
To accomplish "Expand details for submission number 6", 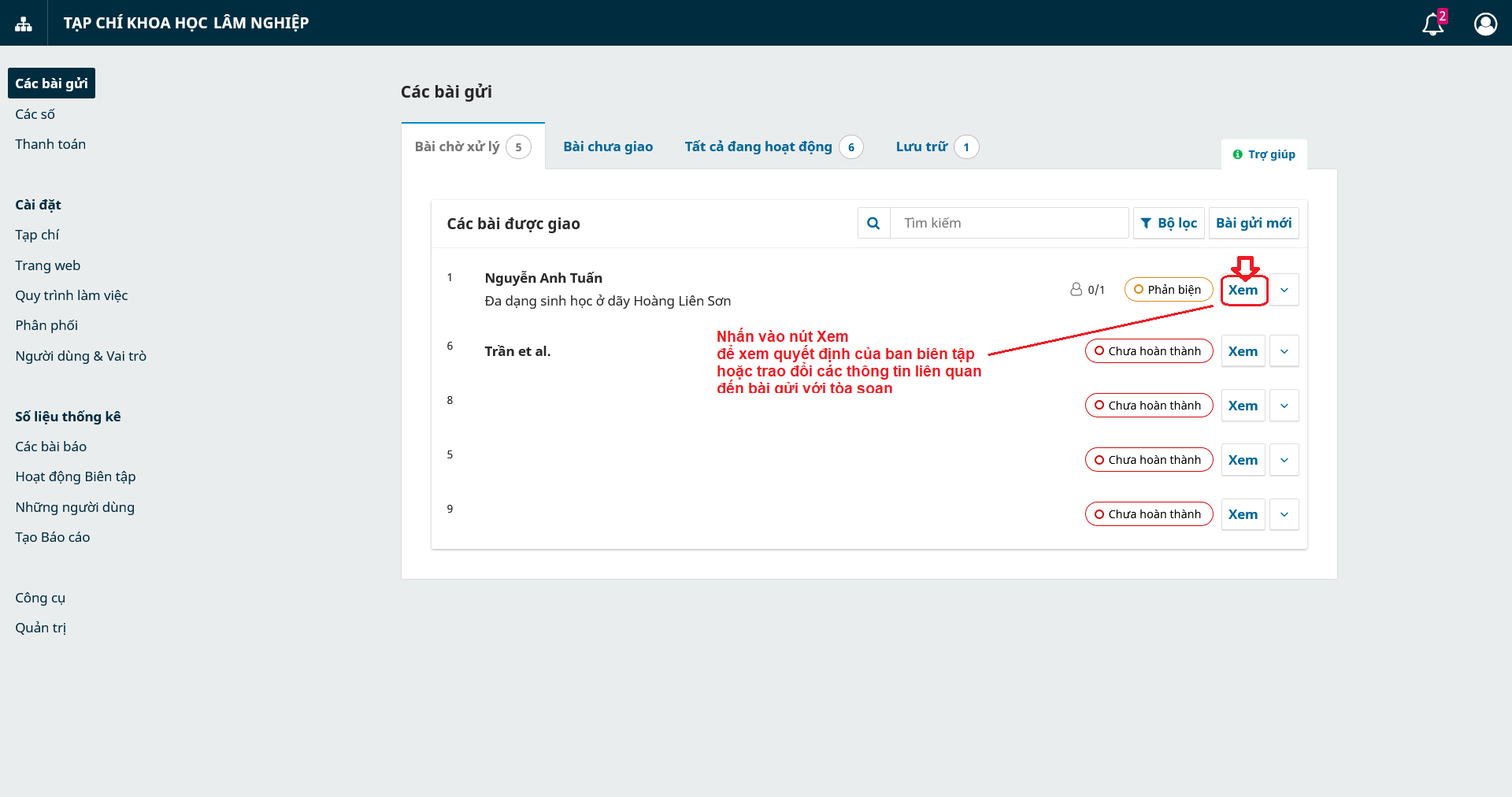I will tap(1284, 351).
